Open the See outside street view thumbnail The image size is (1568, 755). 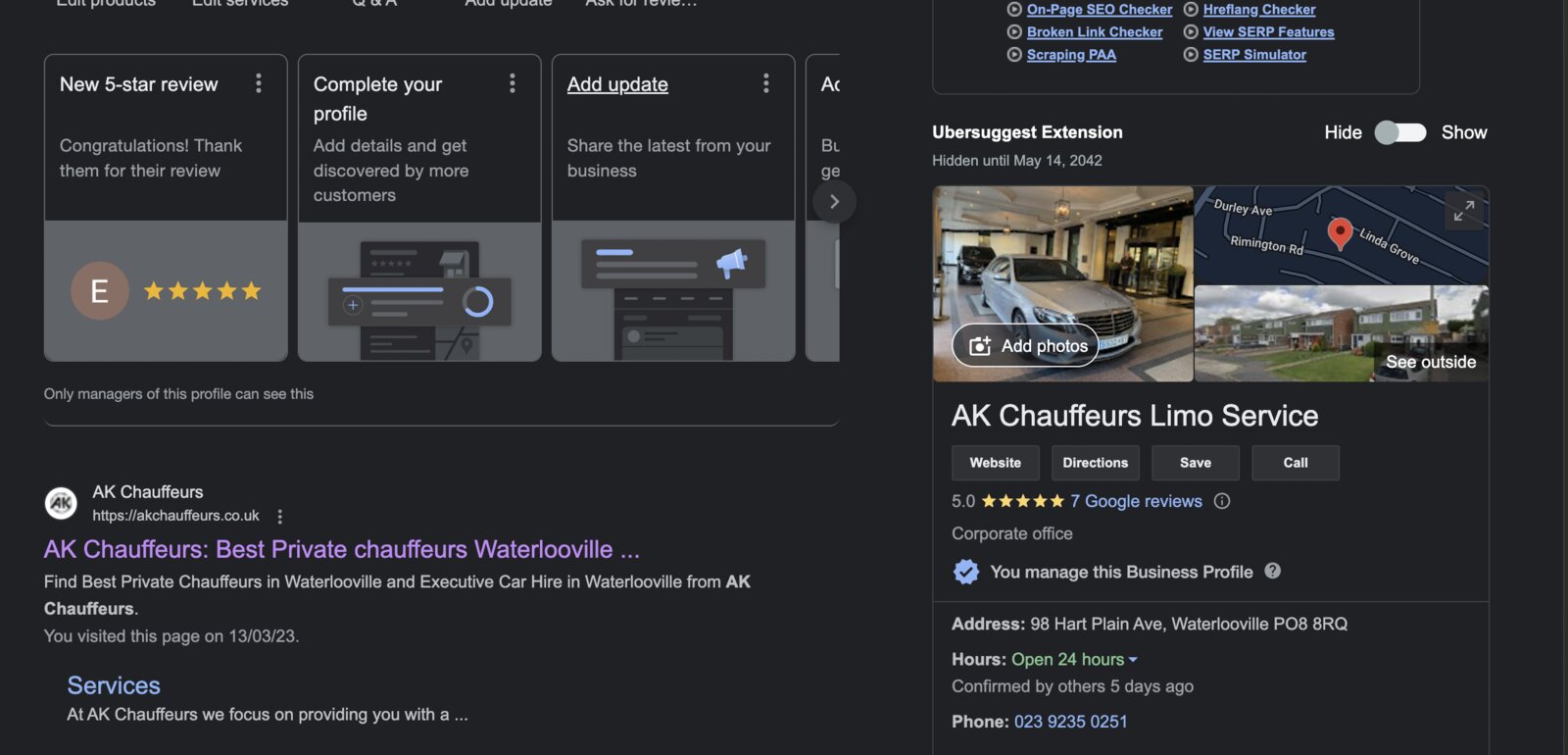pos(1342,333)
